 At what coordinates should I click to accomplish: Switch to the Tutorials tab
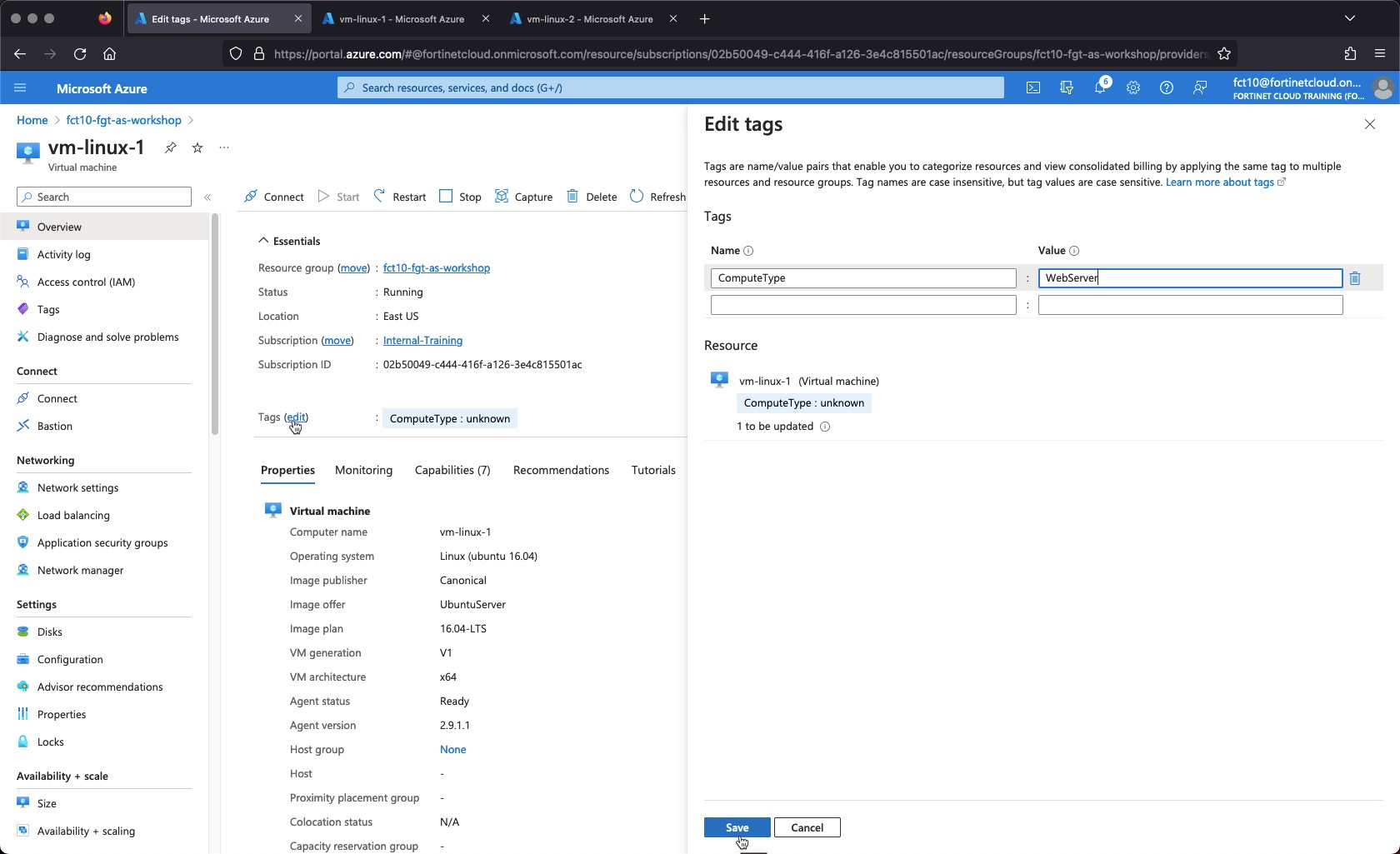pyautogui.click(x=653, y=470)
